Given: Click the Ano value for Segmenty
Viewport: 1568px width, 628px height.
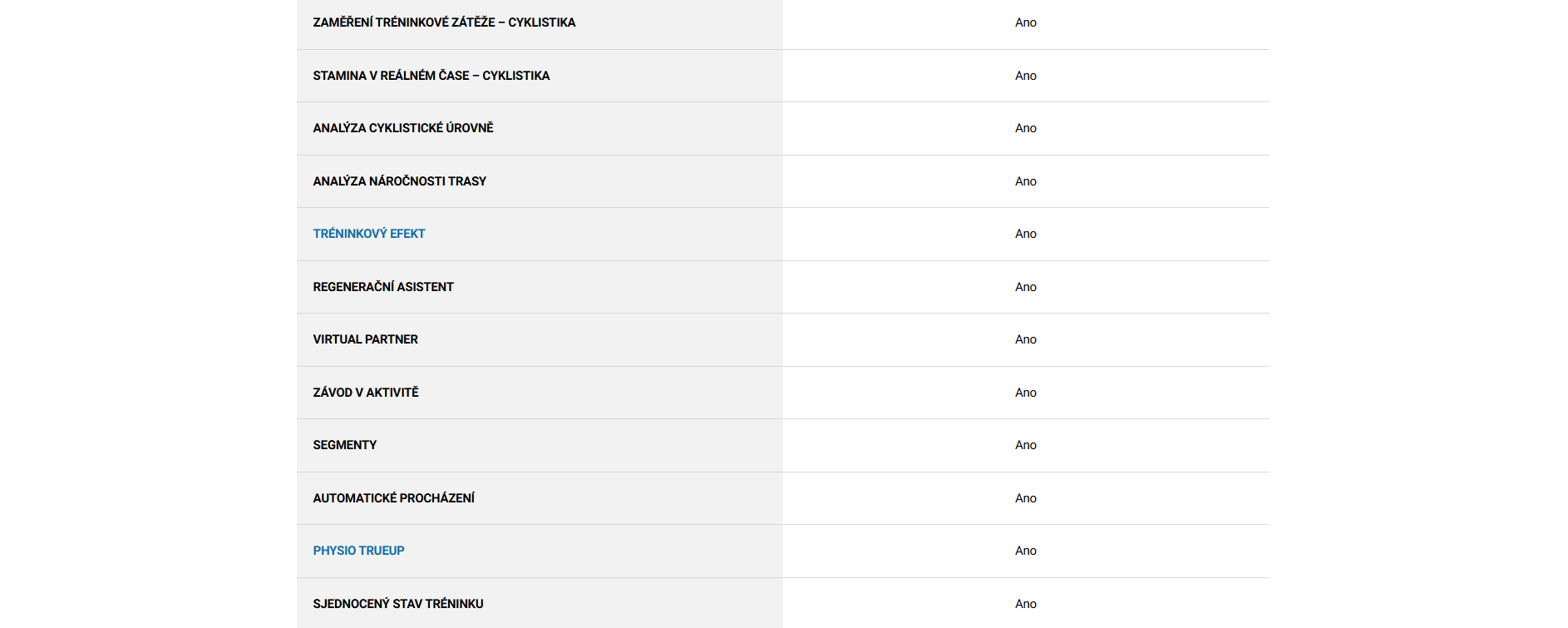Looking at the screenshot, I should 1025,445.
